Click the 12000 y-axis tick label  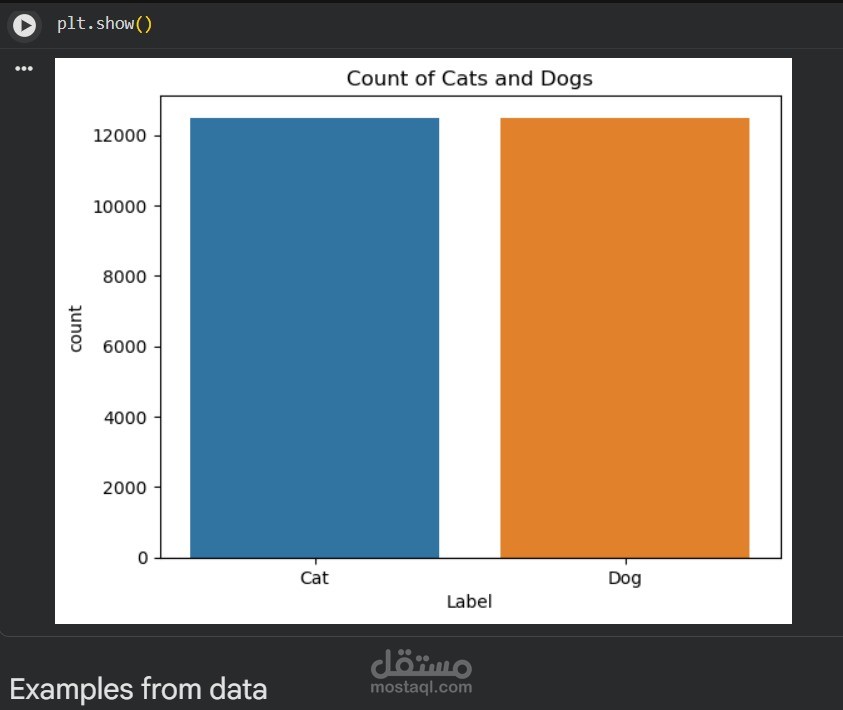[x=123, y=136]
